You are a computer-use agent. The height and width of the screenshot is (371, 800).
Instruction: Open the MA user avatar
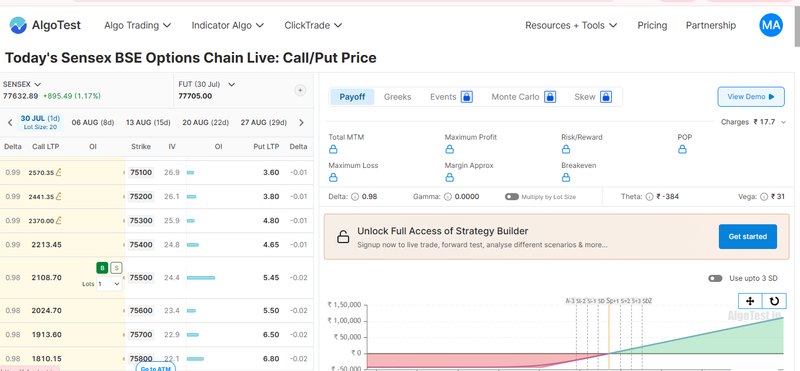point(770,25)
